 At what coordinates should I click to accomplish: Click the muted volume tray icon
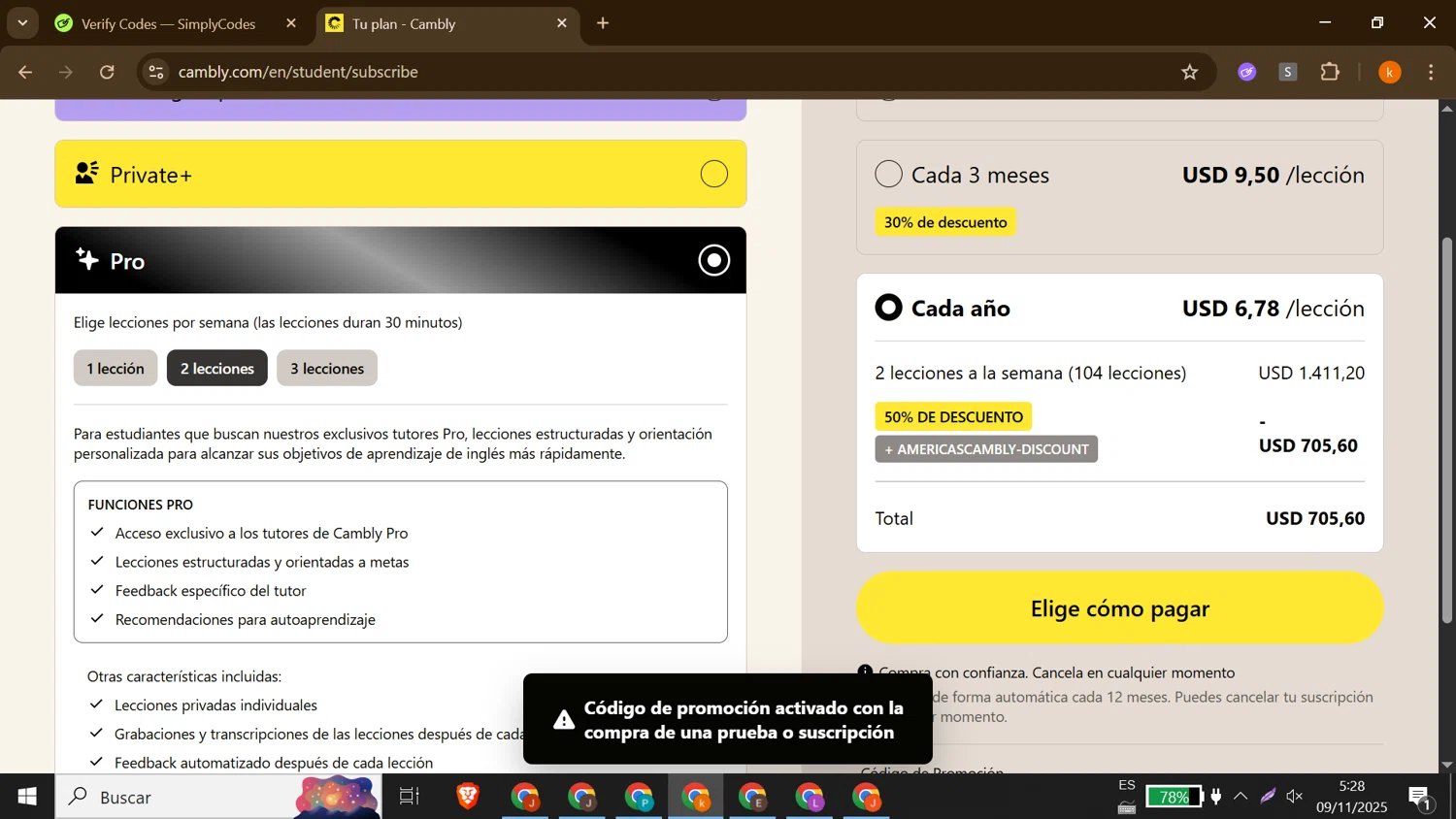click(x=1295, y=797)
